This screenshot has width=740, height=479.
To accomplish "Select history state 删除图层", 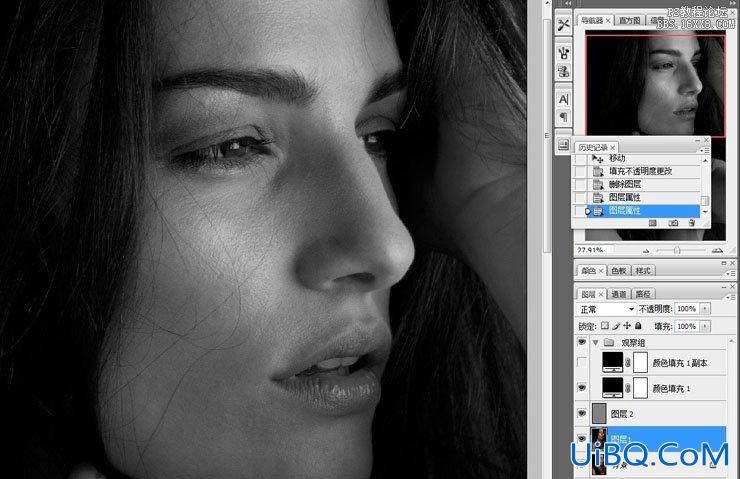I will (x=644, y=185).
